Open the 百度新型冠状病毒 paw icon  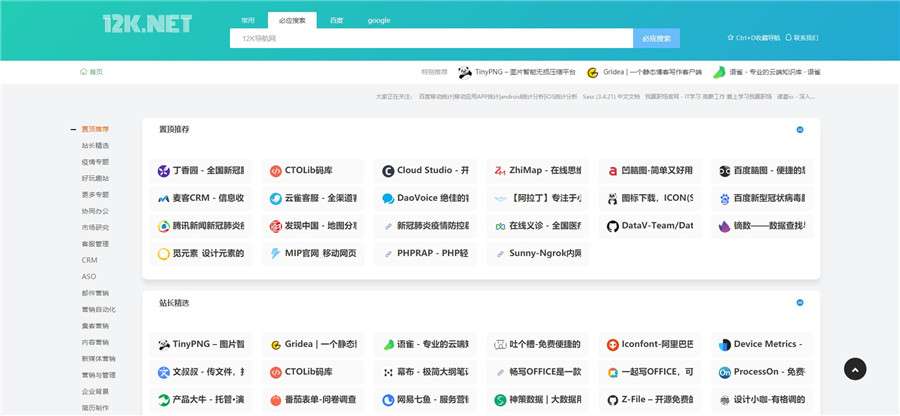pyautogui.click(x=724, y=199)
